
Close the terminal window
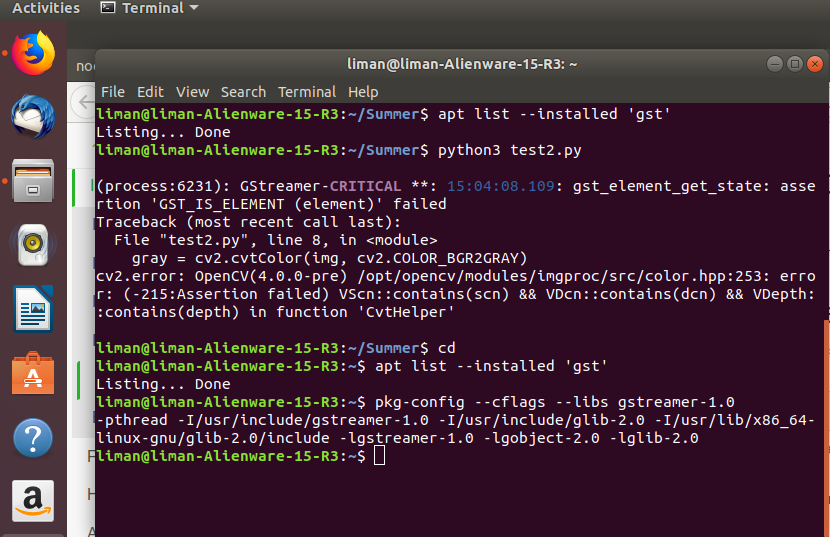click(x=815, y=64)
